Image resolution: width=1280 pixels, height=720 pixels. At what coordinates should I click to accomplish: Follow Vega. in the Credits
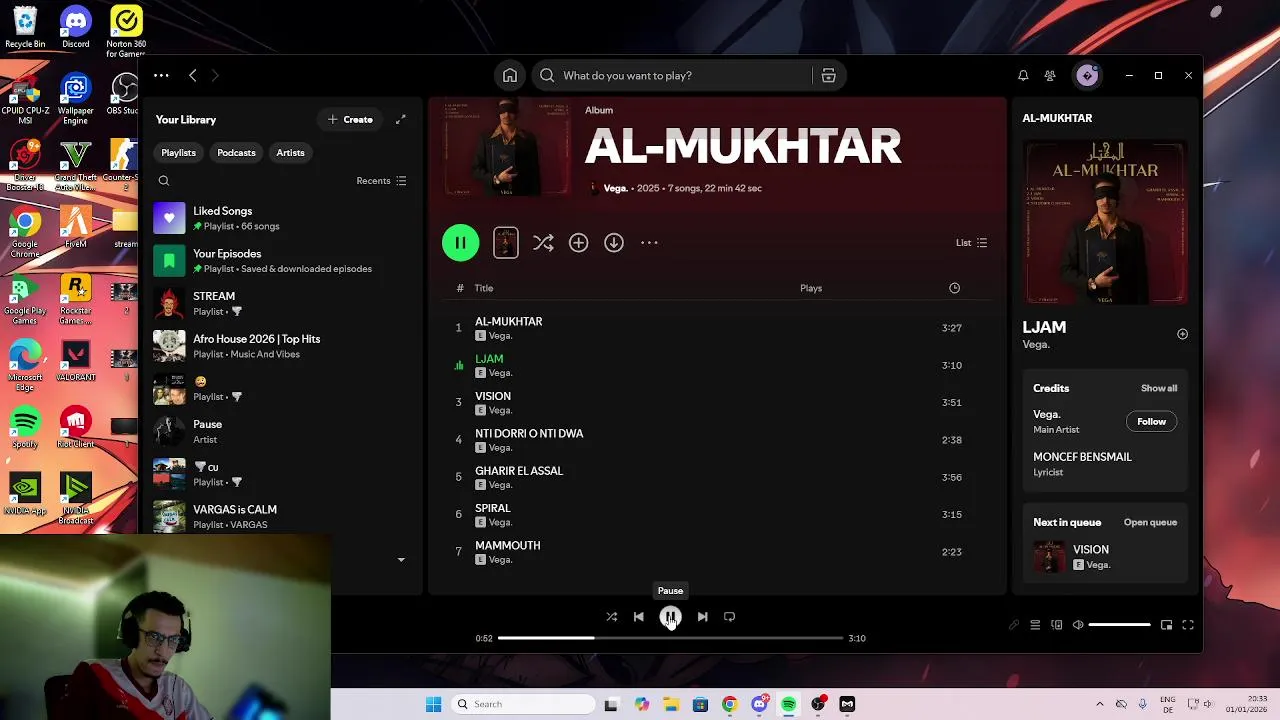tap(1151, 422)
